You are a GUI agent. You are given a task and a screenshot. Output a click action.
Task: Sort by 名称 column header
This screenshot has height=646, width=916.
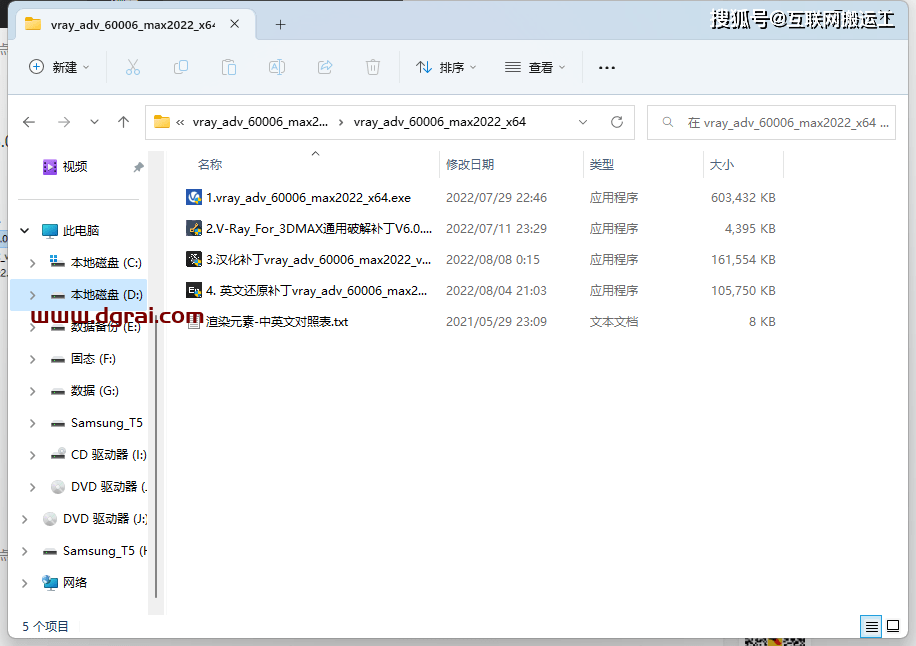[210, 165]
